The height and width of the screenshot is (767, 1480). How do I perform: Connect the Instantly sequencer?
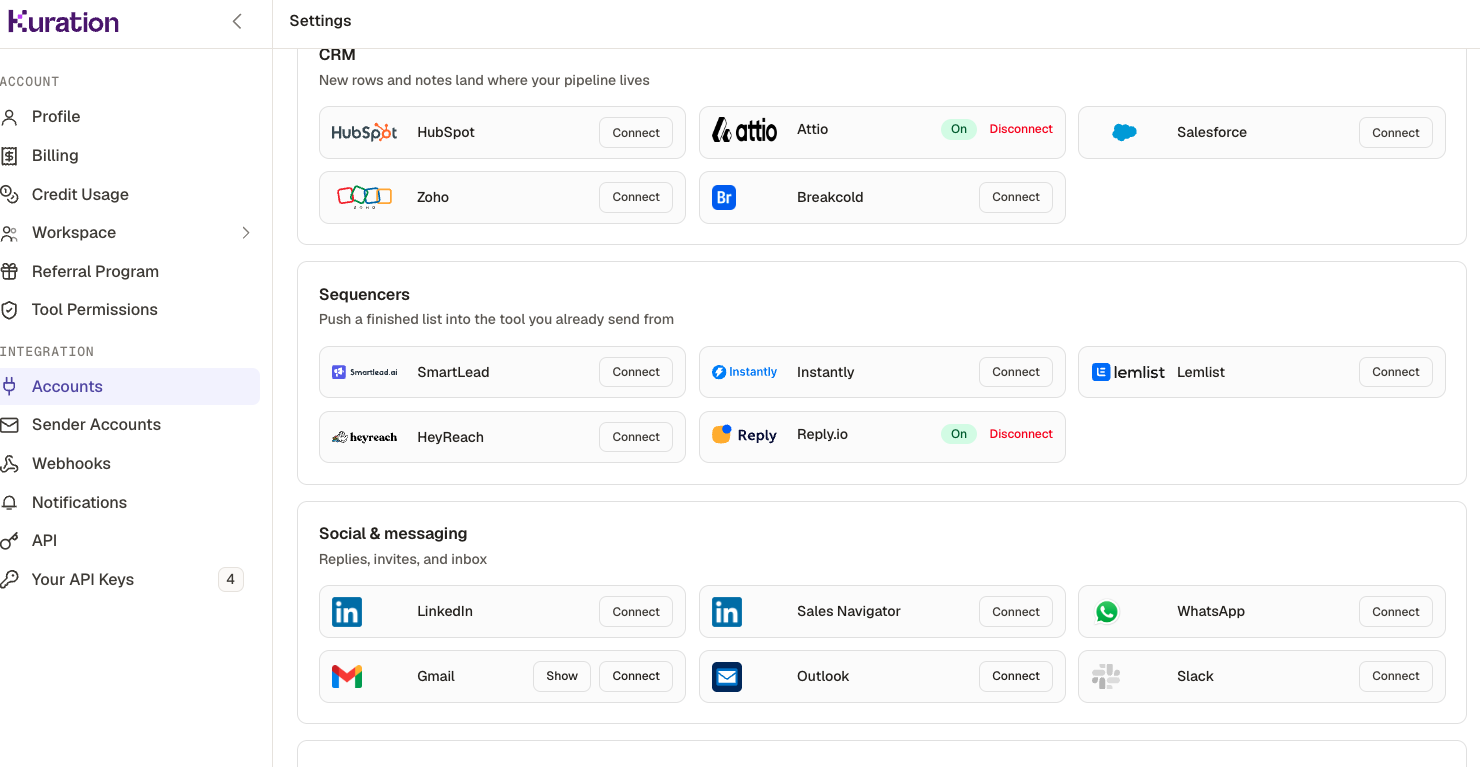pos(1016,372)
